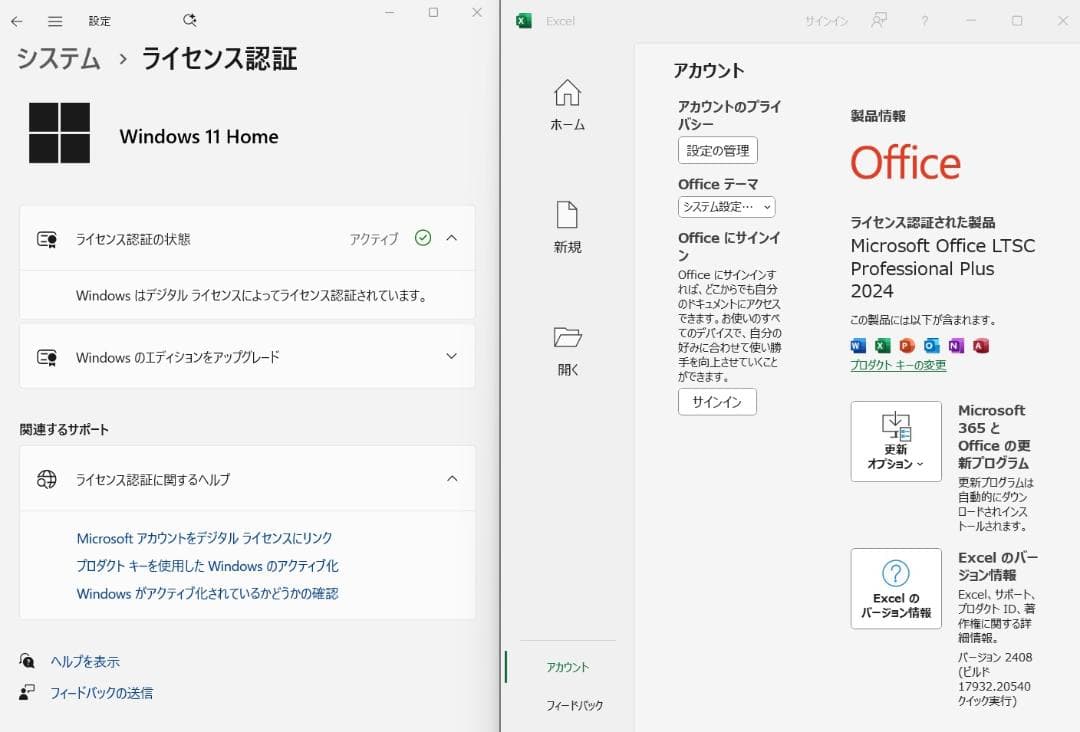
Task: Open the ホーム (Home) page in Excel
Action: (567, 105)
